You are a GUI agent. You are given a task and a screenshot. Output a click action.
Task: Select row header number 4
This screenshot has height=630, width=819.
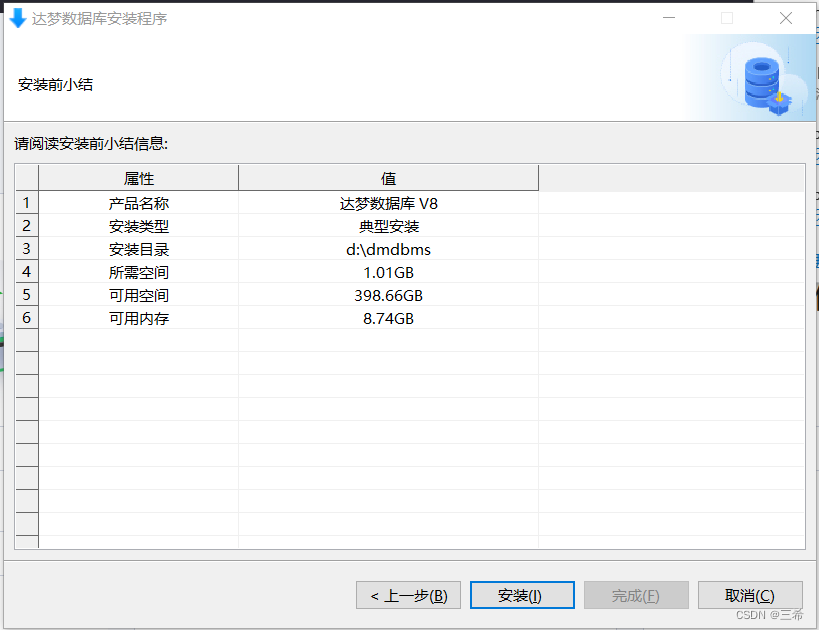point(27,272)
